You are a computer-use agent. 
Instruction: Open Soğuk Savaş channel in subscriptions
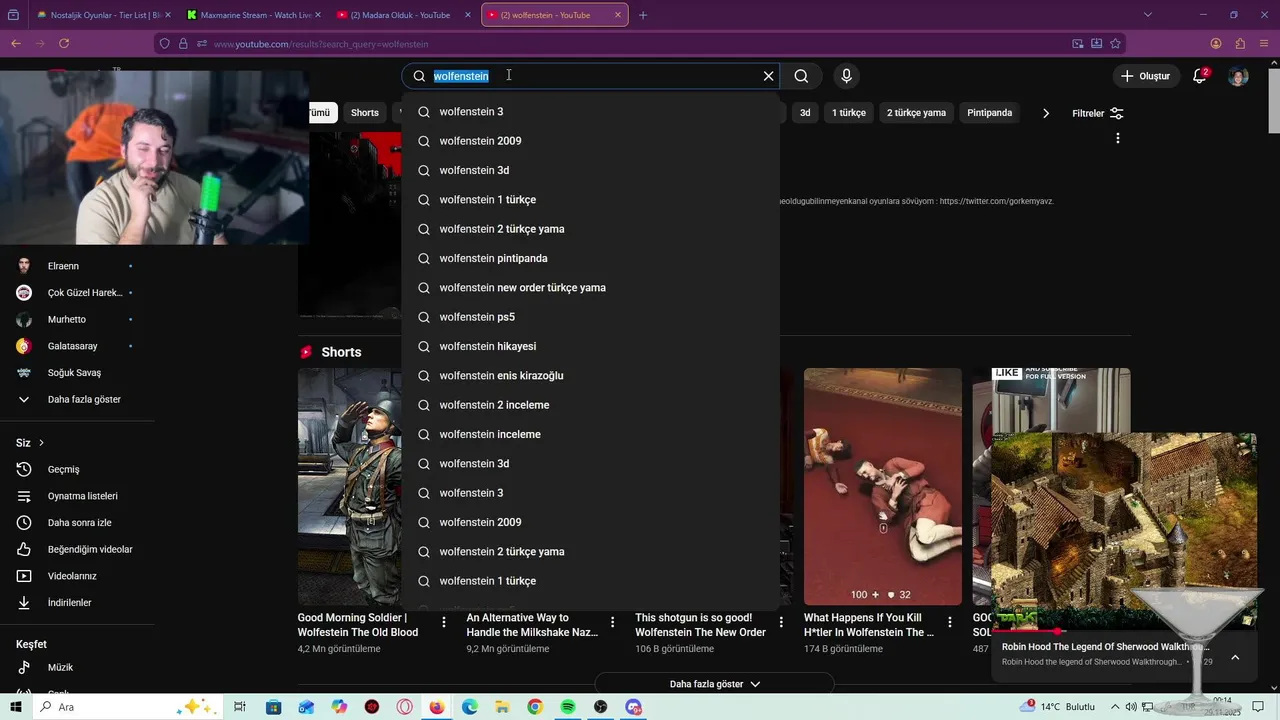tap(77, 373)
